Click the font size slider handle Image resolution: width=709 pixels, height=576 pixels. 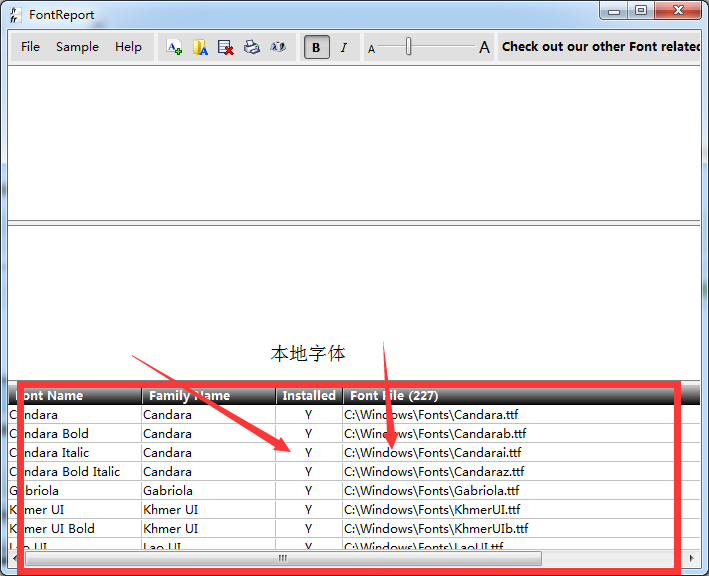point(408,47)
